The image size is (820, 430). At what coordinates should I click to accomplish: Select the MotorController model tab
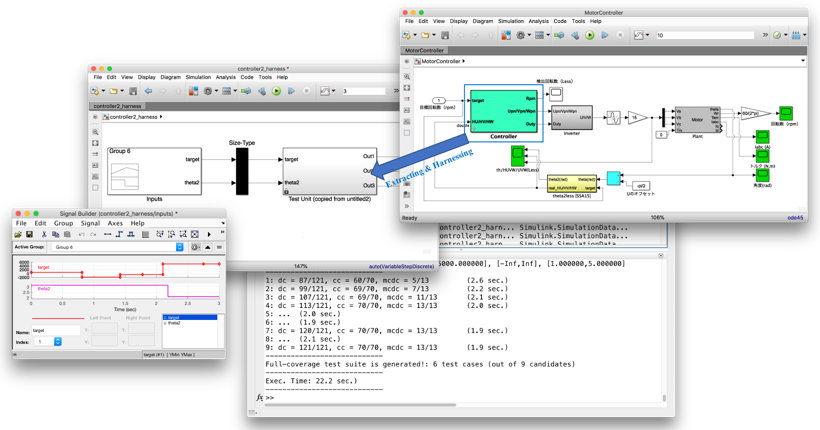point(425,50)
